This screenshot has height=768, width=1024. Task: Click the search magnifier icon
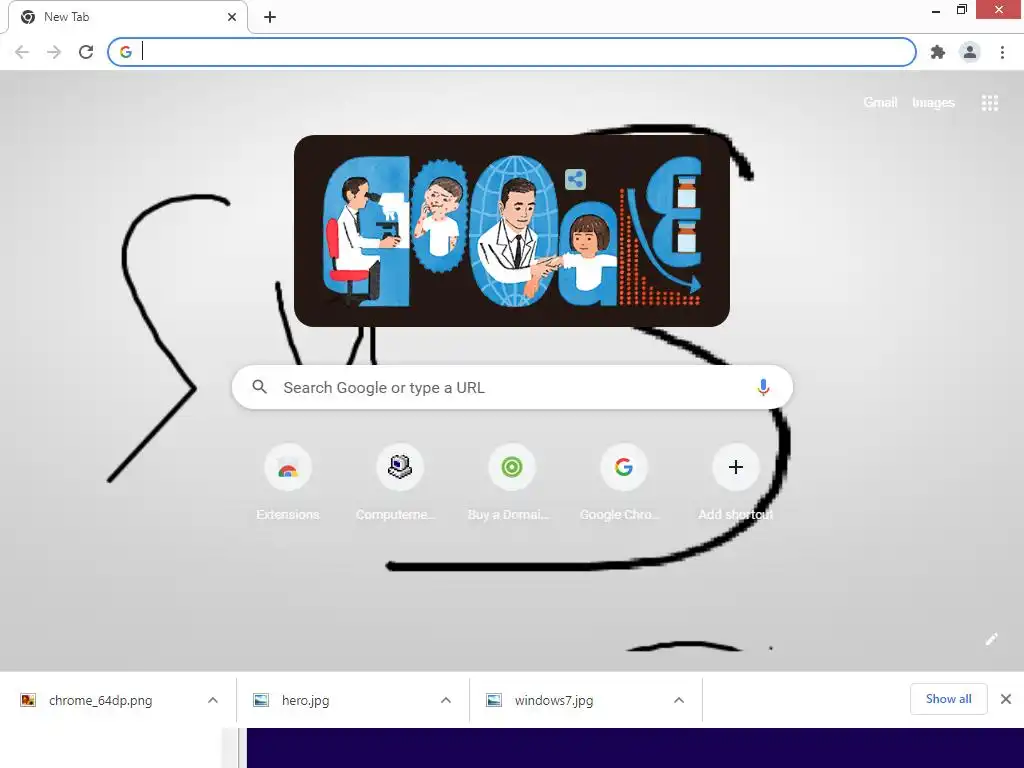(259, 387)
